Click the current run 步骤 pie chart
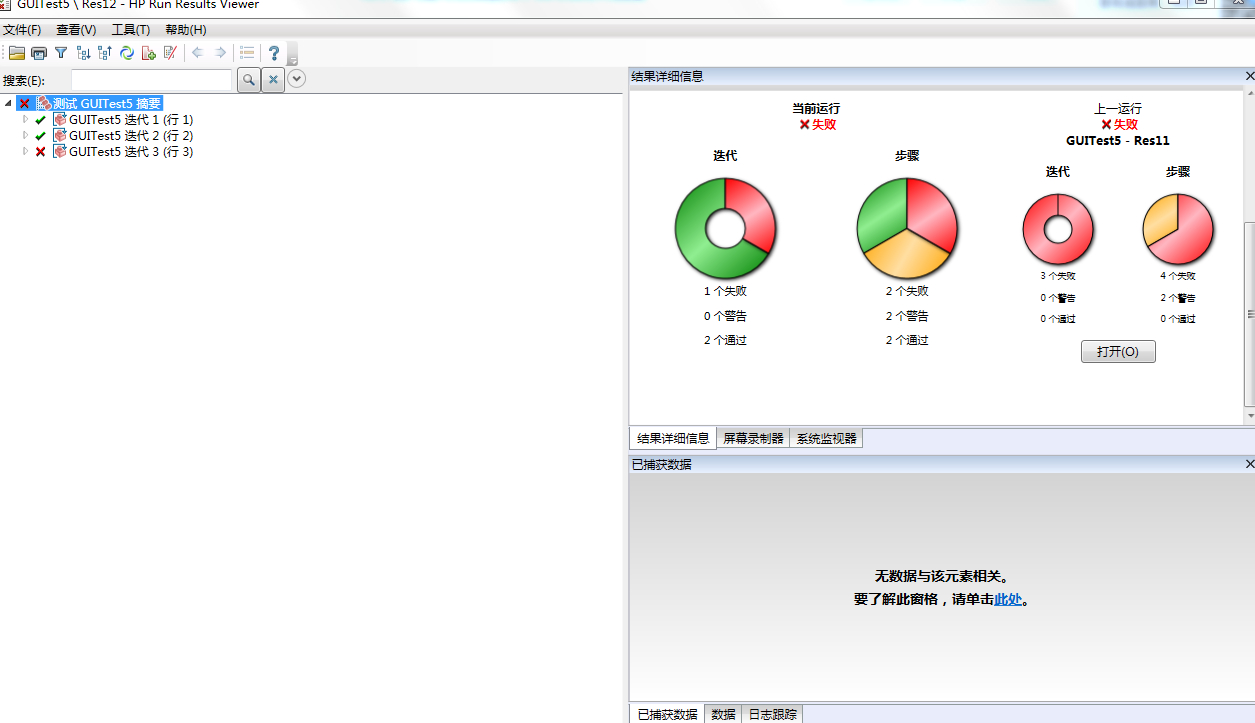 point(907,229)
